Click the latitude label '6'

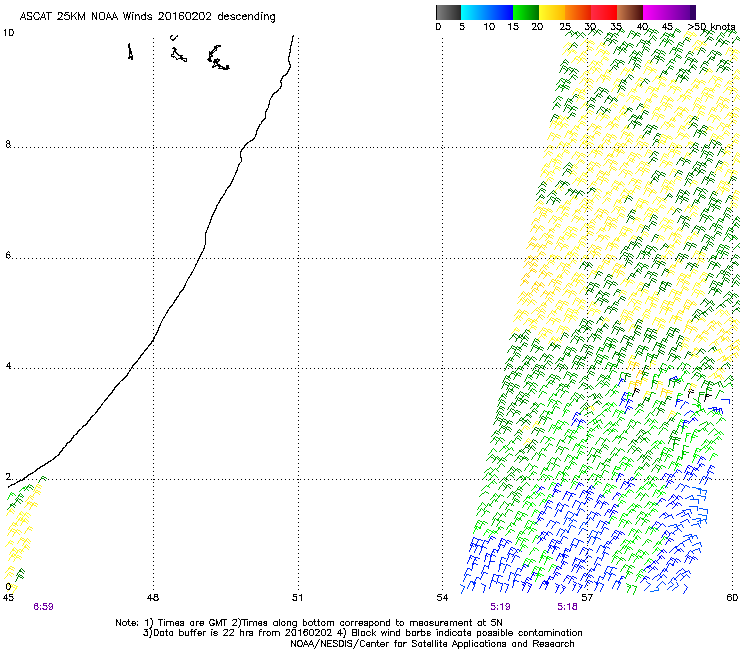click(x=8, y=255)
